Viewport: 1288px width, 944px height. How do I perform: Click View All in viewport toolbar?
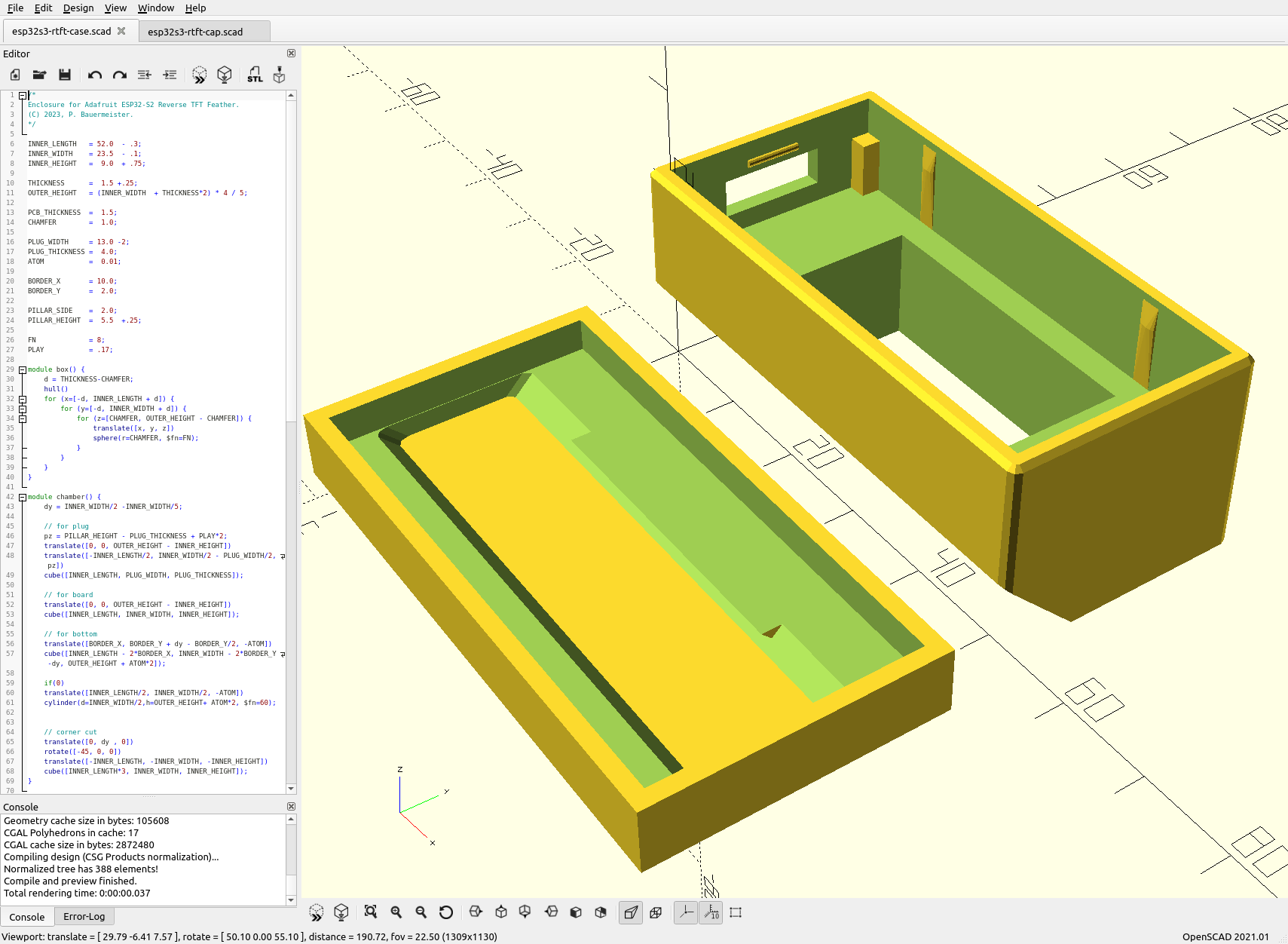click(x=371, y=912)
